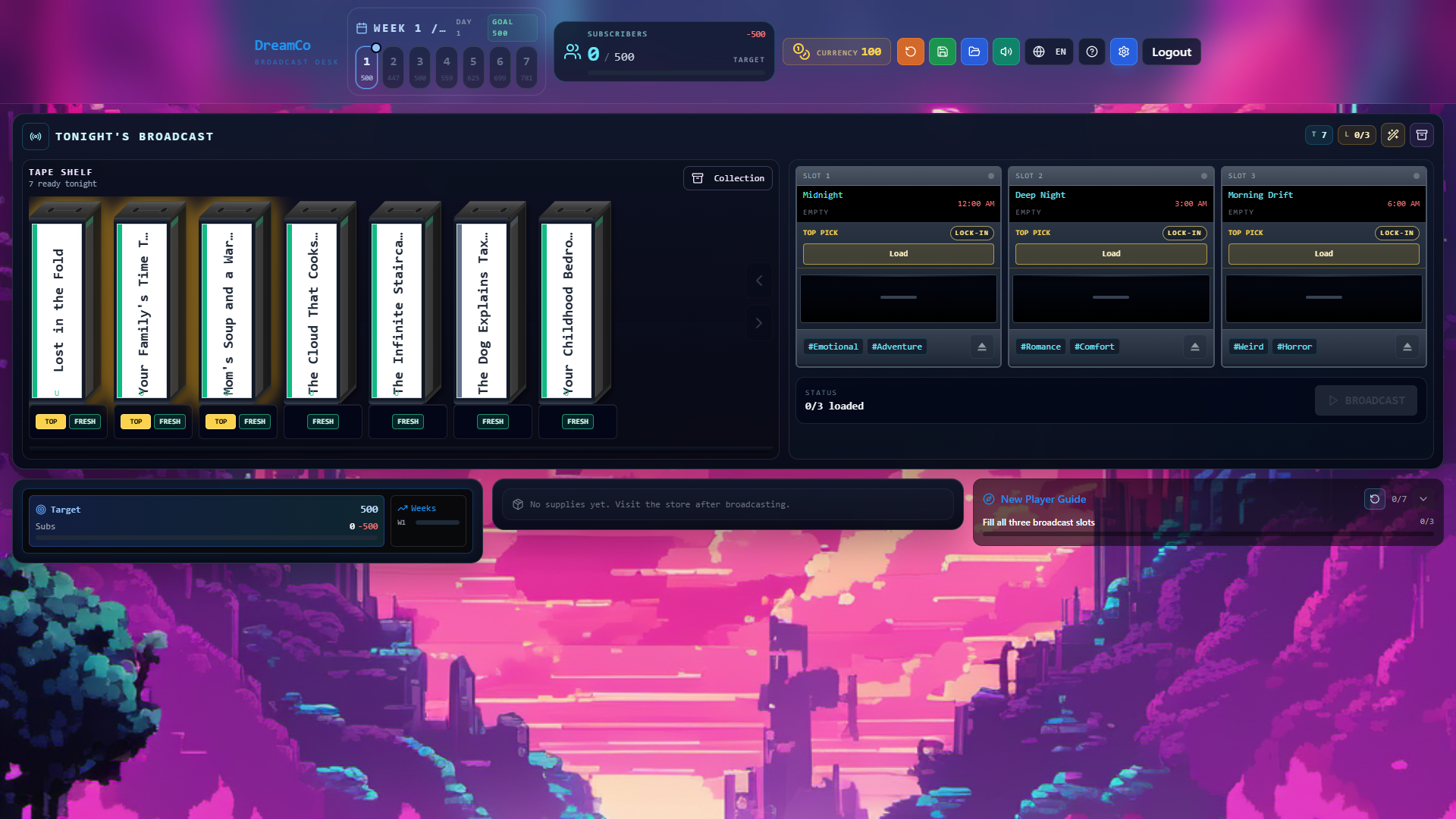1456x819 pixels.
Task: Click the Slot 3 status indicator dot
Action: pos(1416,176)
